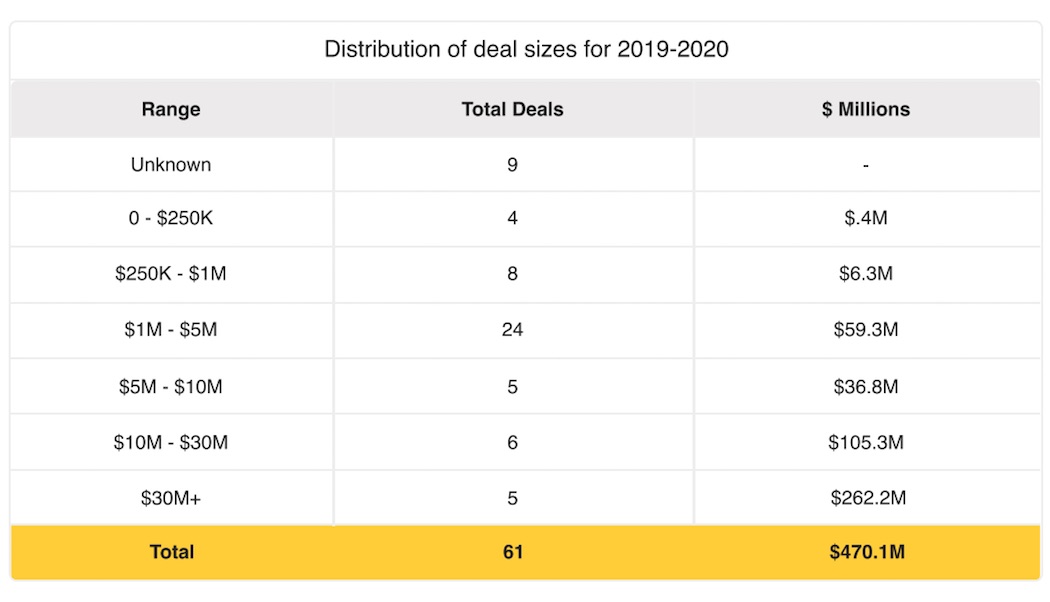Image resolution: width=1050 pixels, height=602 pixels.
Task: Select the $30M+ range cell
Action: click(171, 497)
